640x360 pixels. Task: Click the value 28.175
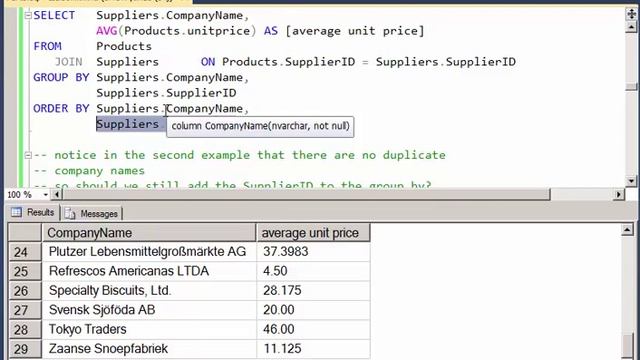coord(313,291)
